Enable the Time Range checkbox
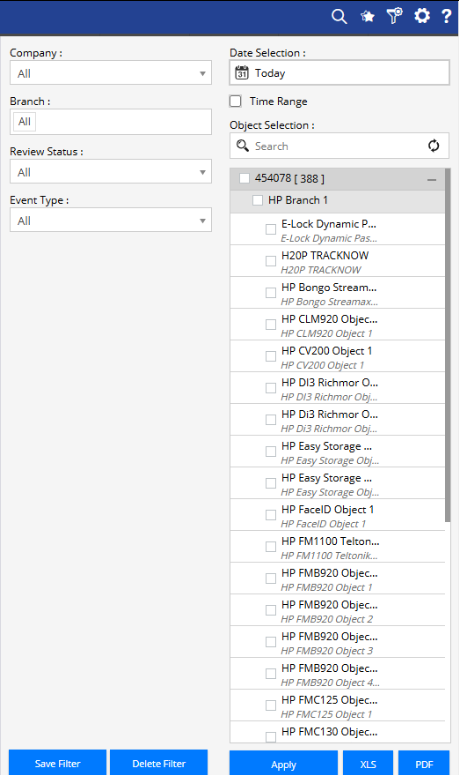This screenshot has width=459, height=775. click(236, 101)
